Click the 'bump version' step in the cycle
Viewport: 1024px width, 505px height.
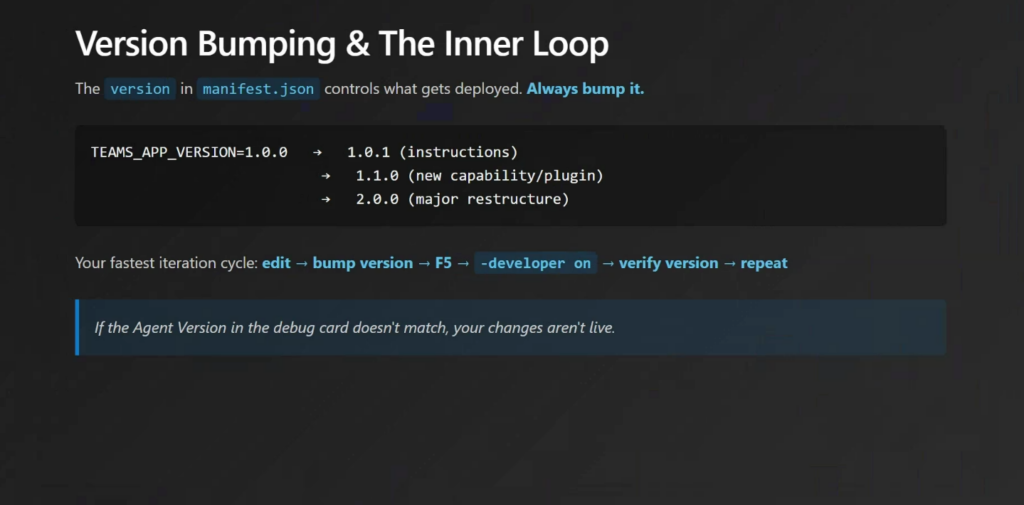362,263
